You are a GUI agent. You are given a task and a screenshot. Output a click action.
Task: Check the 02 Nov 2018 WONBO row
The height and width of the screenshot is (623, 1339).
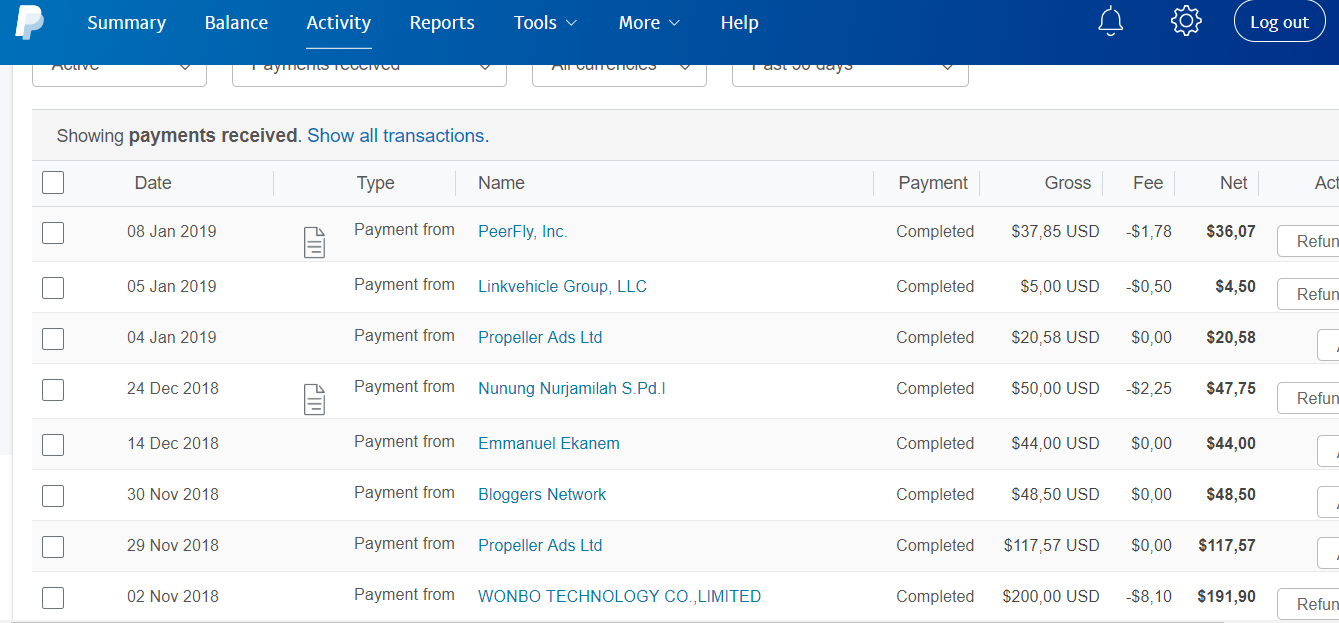[x=53, y=598]
